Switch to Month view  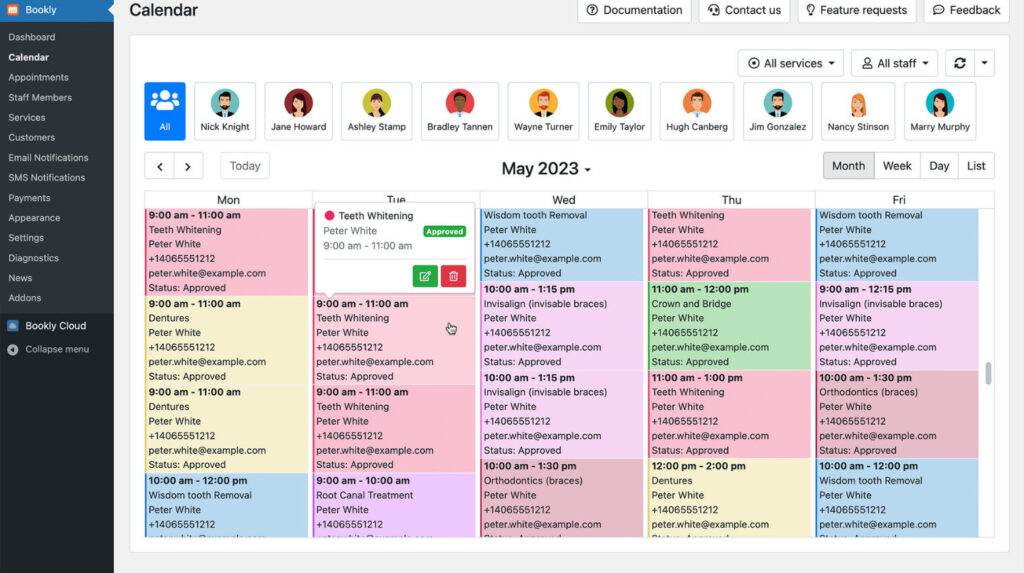[x=848, y=166]
